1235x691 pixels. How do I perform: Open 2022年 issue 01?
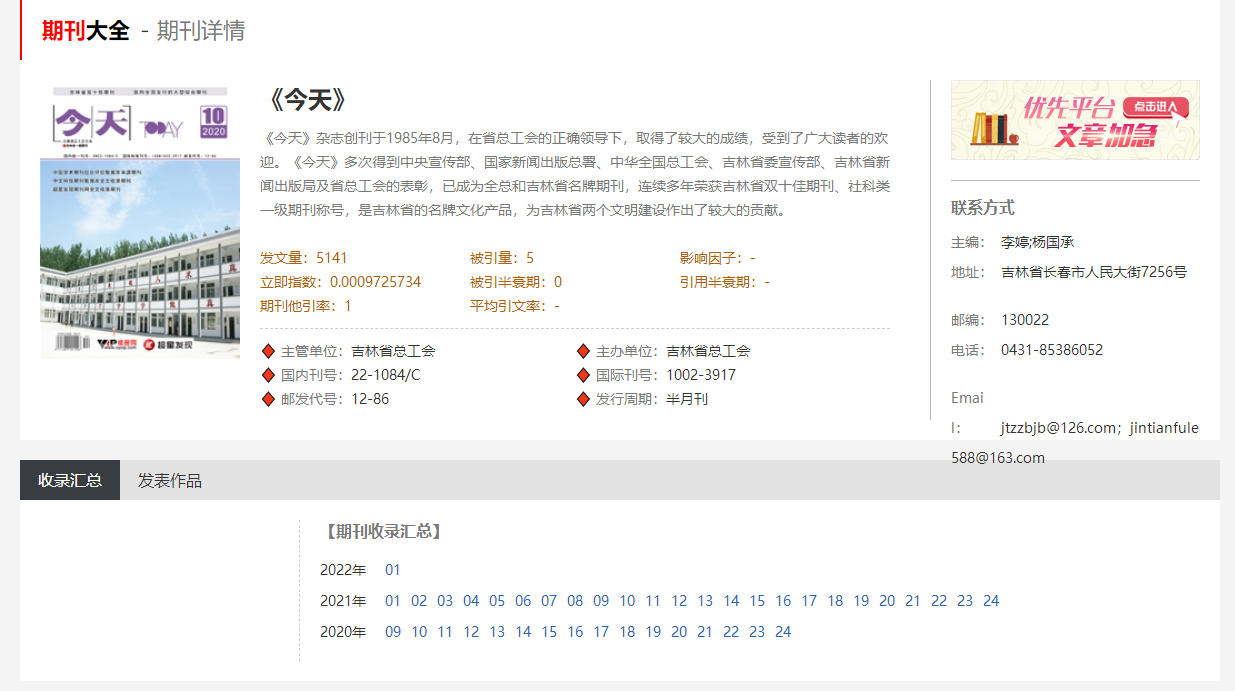pos(393,570)
